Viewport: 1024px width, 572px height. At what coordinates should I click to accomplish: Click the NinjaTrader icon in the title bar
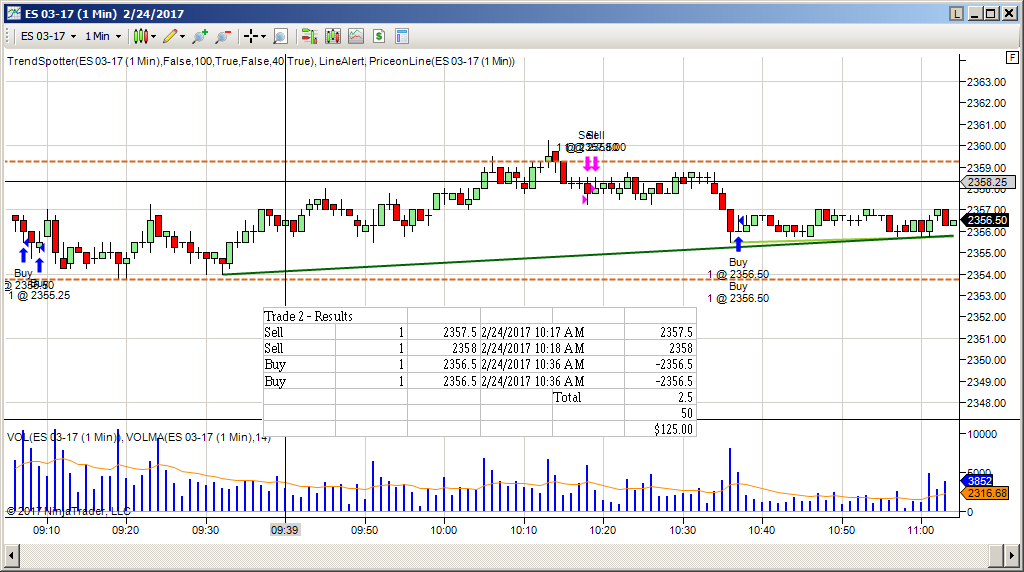click(14, 13)
